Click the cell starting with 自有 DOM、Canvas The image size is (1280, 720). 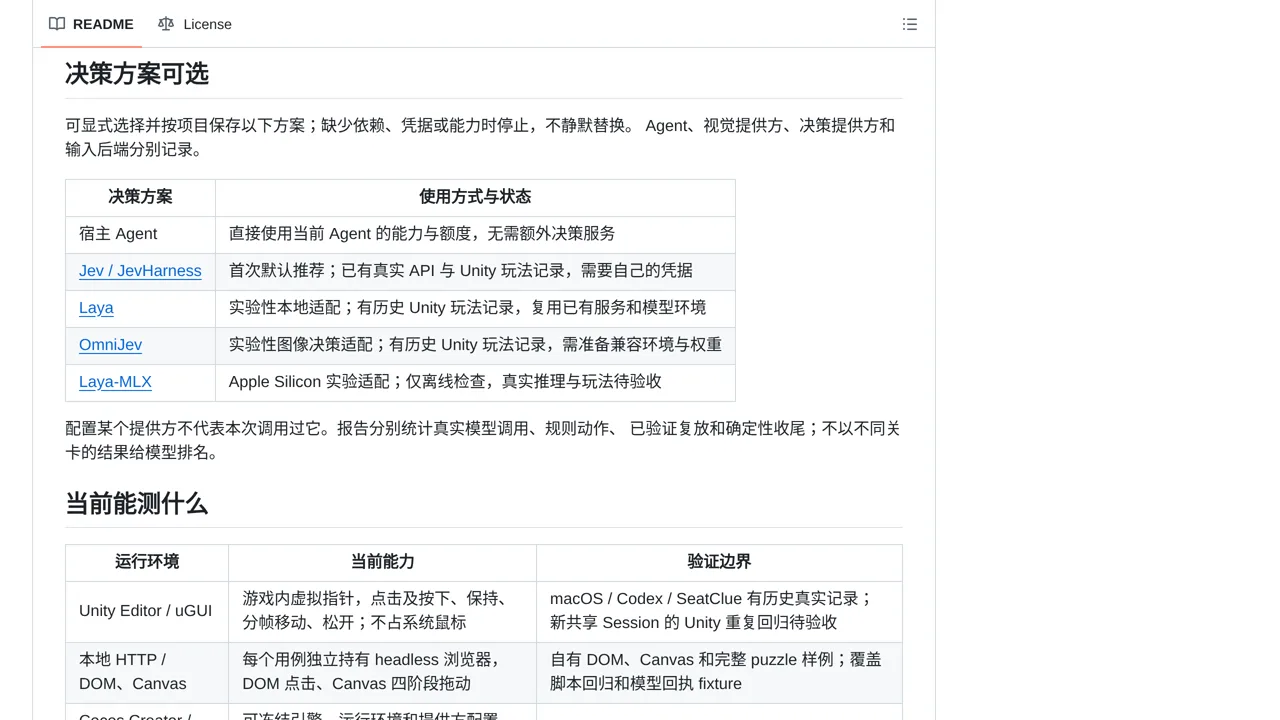click(719, 672)
